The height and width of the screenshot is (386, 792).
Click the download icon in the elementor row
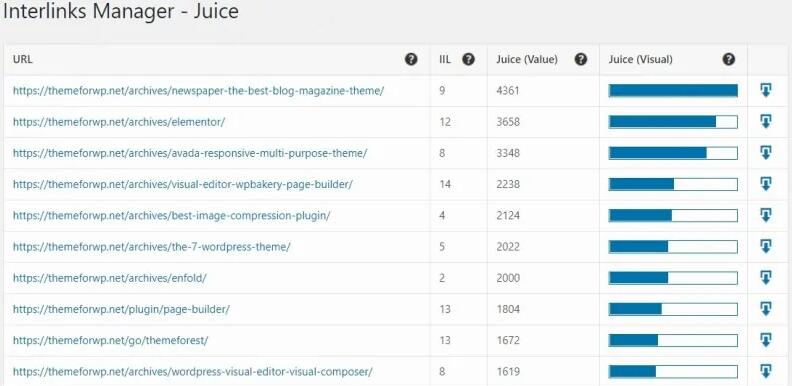tap(766, 122)
